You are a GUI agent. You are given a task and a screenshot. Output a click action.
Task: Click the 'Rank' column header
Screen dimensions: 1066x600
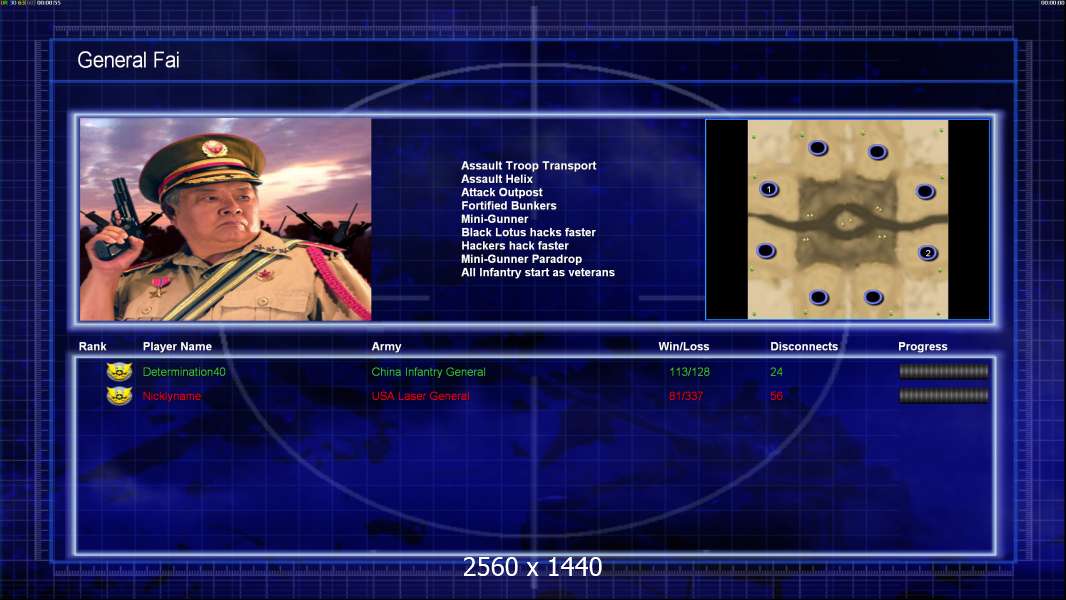(92, 347)
